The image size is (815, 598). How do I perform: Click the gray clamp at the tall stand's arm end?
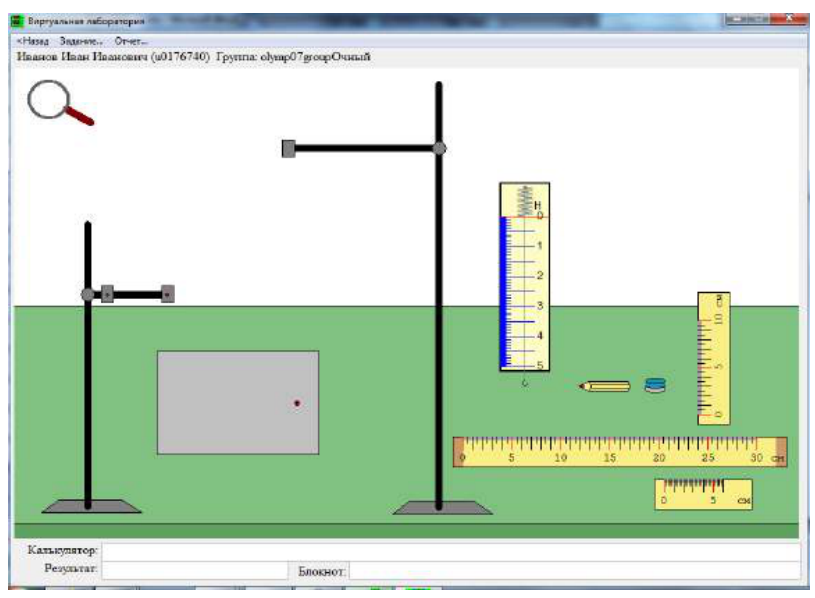pyautogui.click(x=288, y=149)
